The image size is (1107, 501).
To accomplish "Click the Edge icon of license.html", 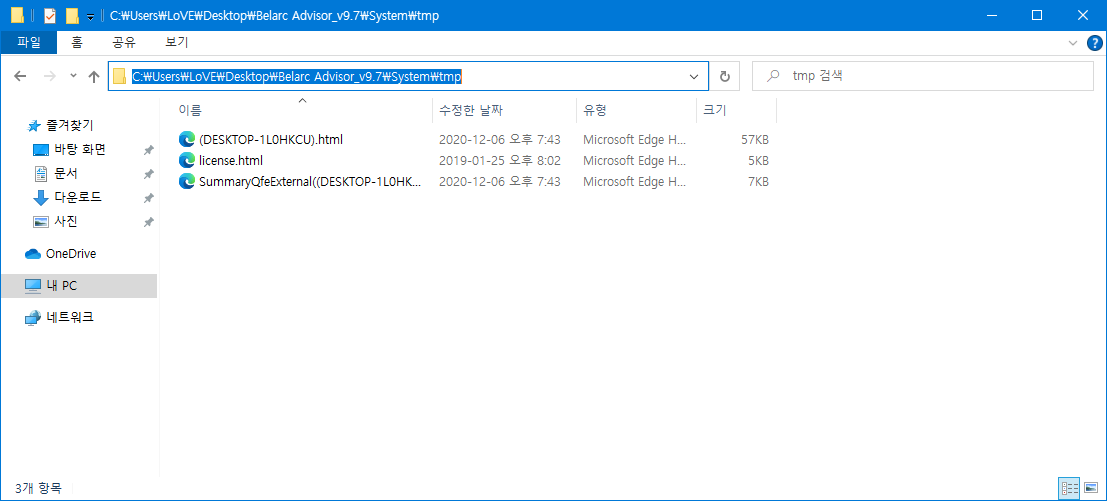I will coord(186,160).
